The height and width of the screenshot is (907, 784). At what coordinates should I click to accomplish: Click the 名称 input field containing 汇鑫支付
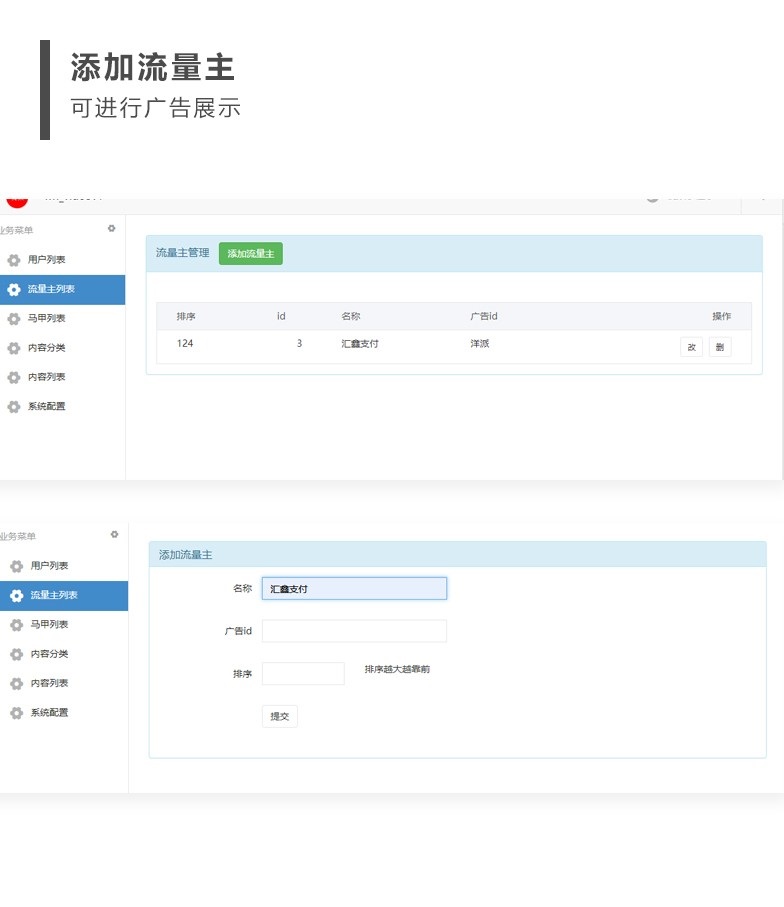tap(354, 589)
